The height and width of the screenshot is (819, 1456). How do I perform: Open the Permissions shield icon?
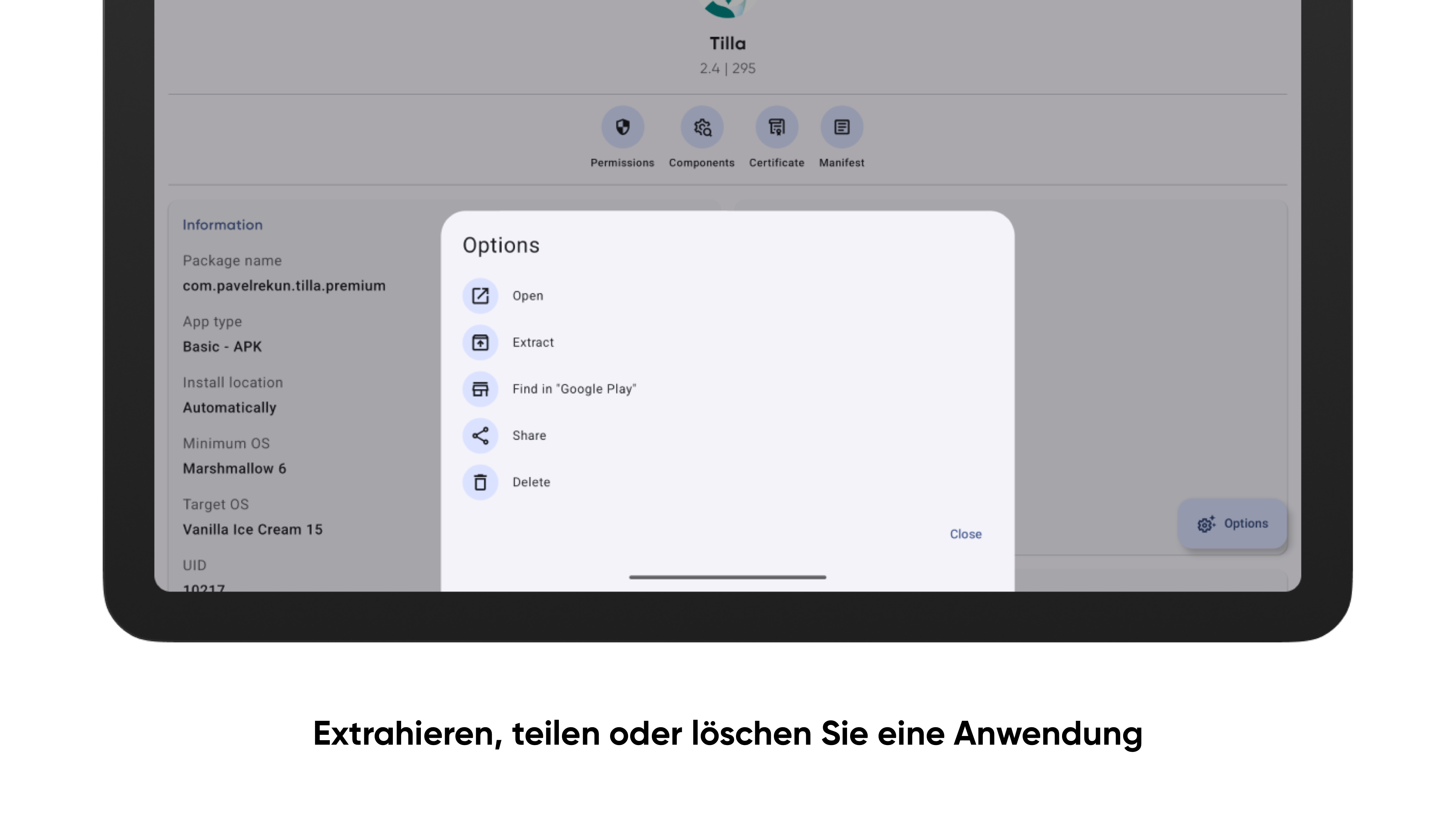click(x=622, y=127)
